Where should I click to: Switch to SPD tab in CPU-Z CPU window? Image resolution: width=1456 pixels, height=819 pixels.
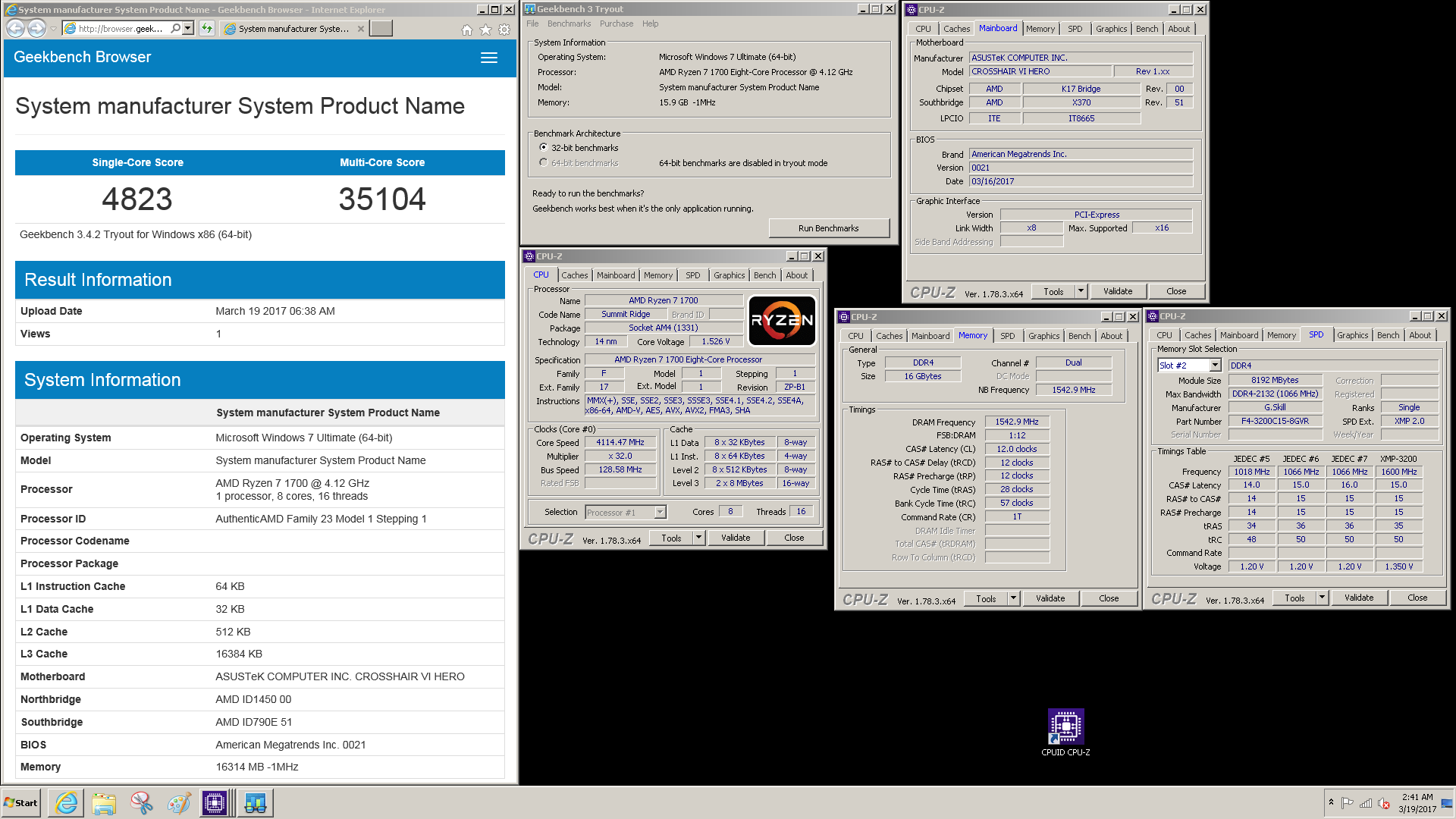coord(692,275)
